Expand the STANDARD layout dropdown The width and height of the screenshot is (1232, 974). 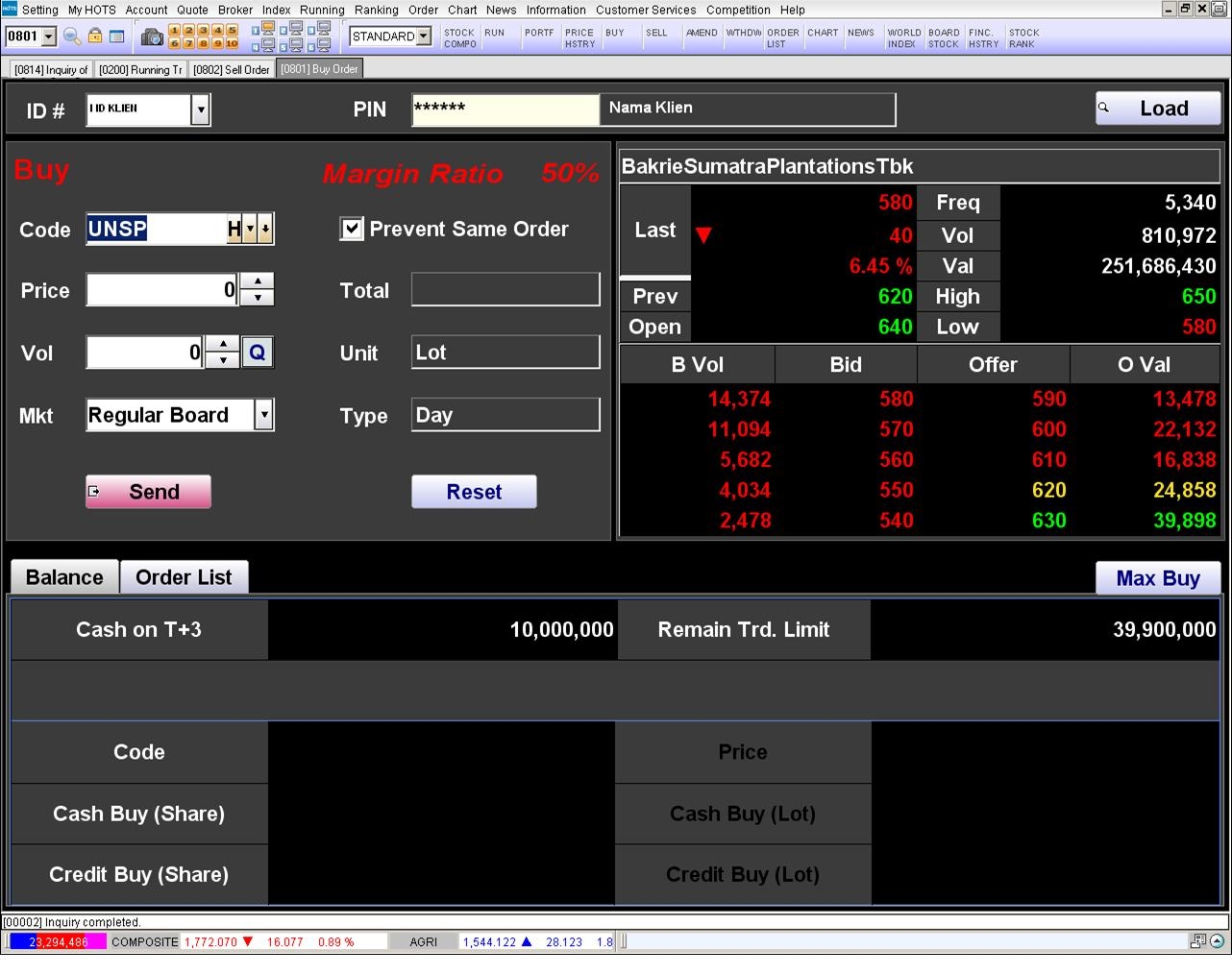423,37
